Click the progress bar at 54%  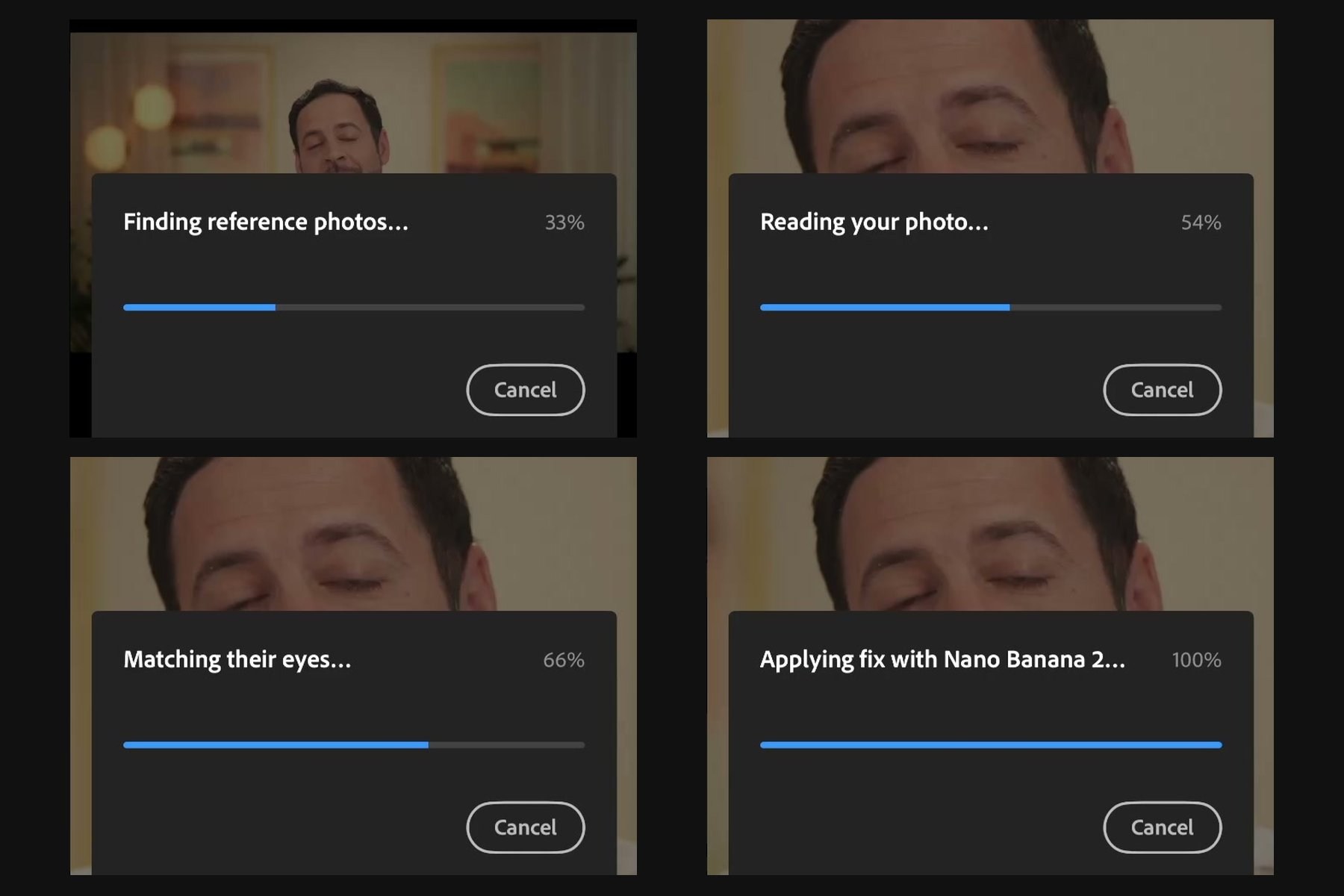pyautogui.click(x=991, y=308)
